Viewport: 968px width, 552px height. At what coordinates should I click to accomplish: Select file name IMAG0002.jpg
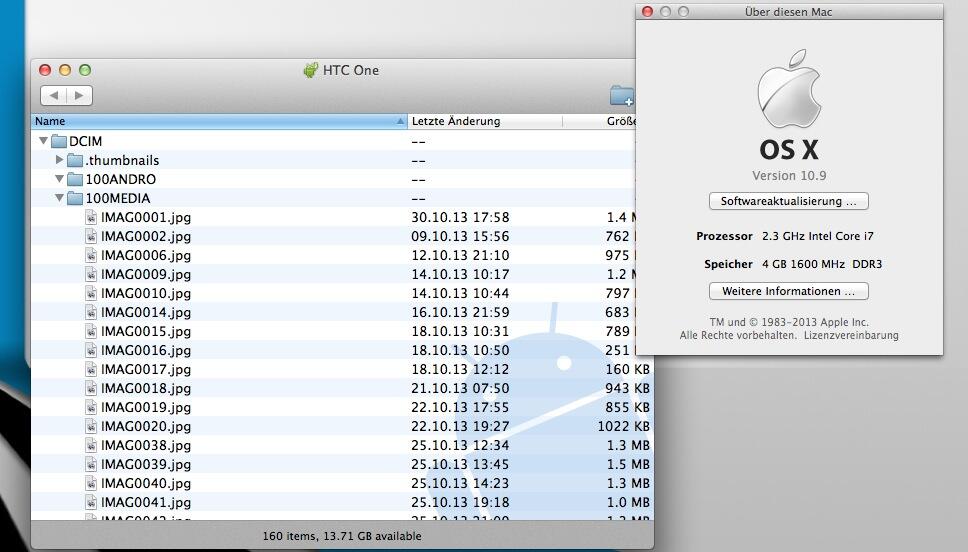[x=146, y=236]
